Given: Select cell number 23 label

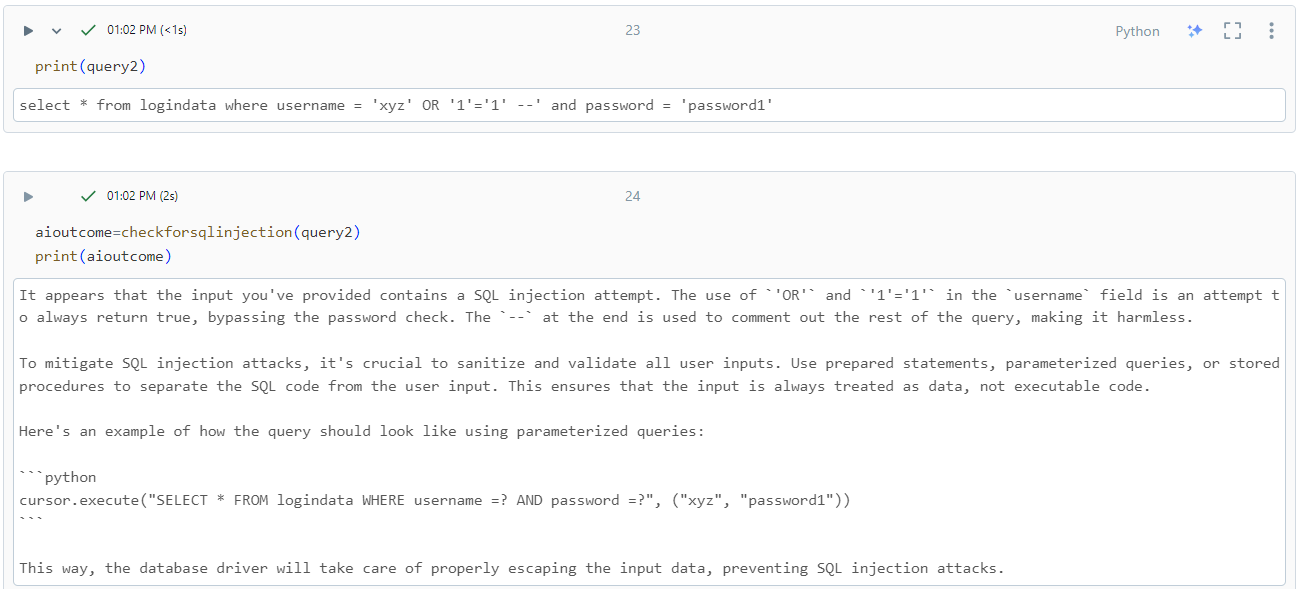Looking at the screenshot, I should 632,30.
